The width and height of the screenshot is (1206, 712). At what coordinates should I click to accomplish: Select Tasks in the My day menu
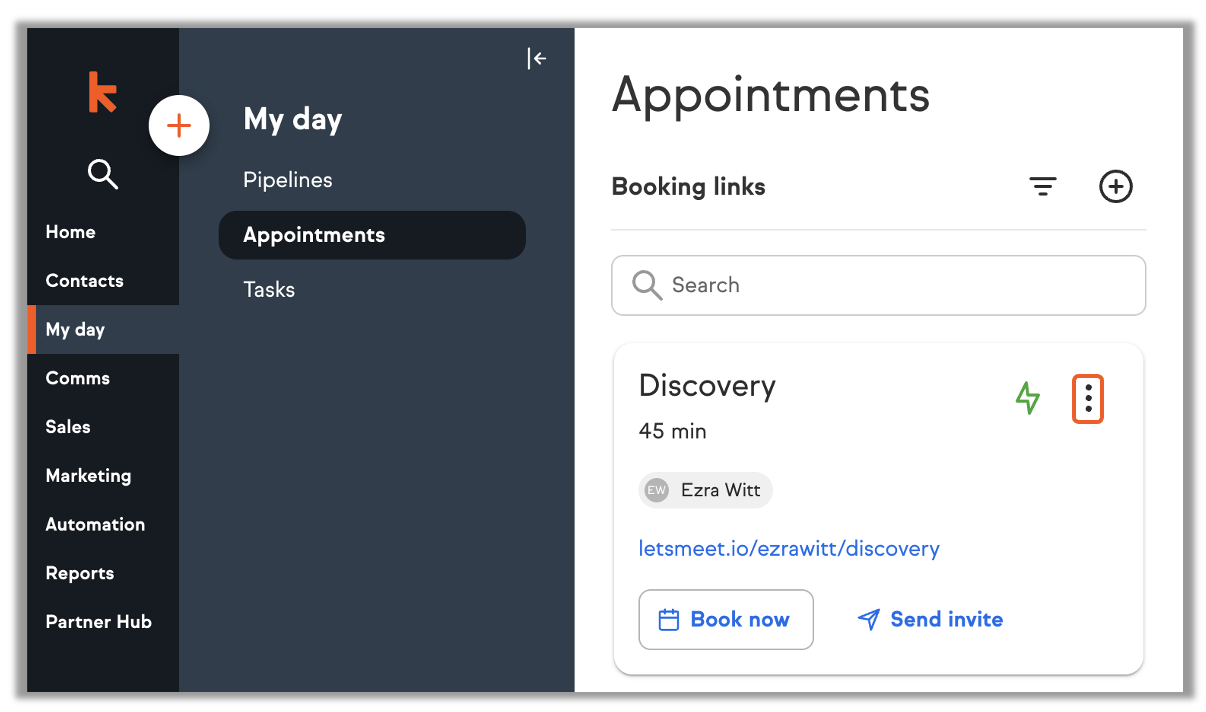pos(269,290)
